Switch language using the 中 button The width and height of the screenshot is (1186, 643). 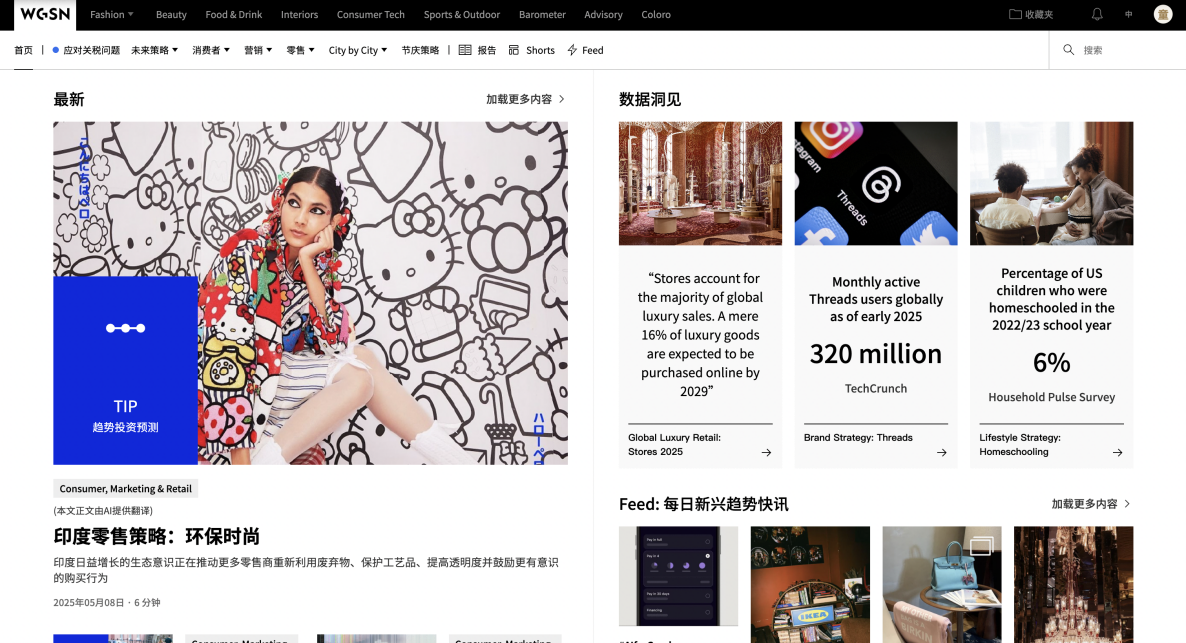click(x=1129, y=15)
